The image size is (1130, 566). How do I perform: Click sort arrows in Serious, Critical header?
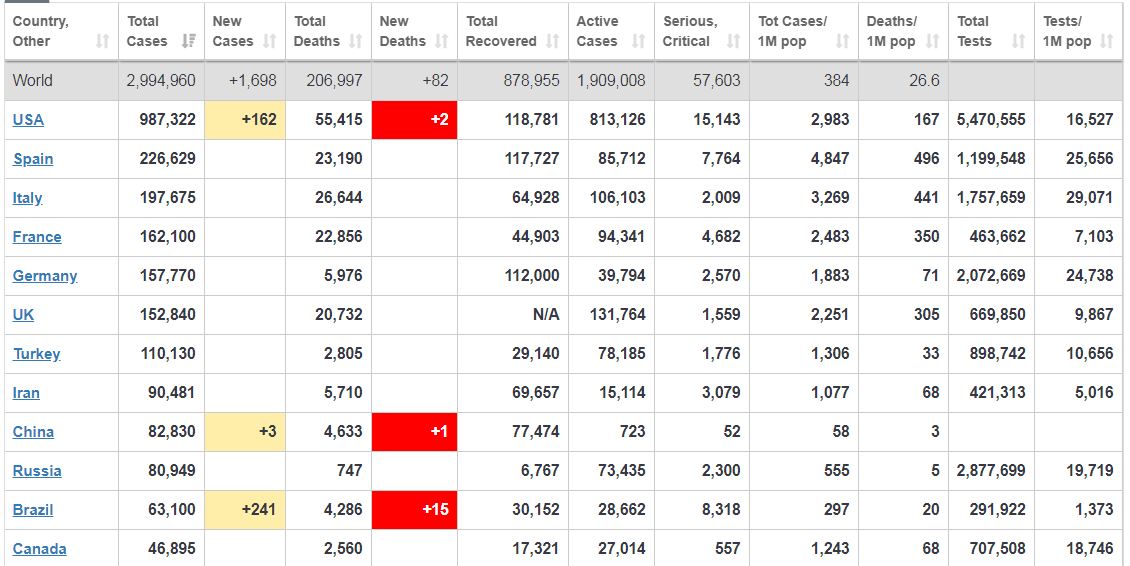click(733, 42)
